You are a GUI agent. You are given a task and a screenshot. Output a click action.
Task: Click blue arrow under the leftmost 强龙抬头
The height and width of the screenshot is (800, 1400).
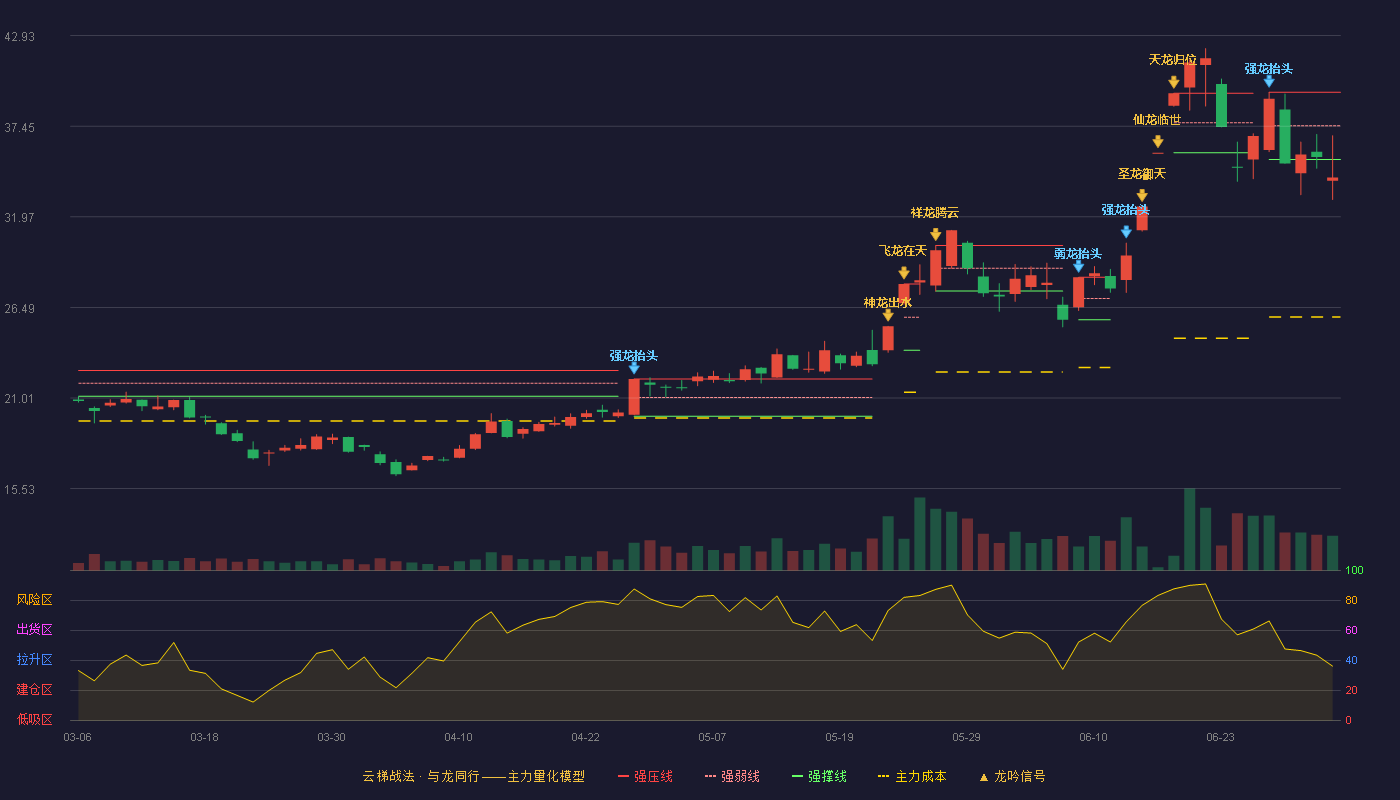(x=634, y=368)
